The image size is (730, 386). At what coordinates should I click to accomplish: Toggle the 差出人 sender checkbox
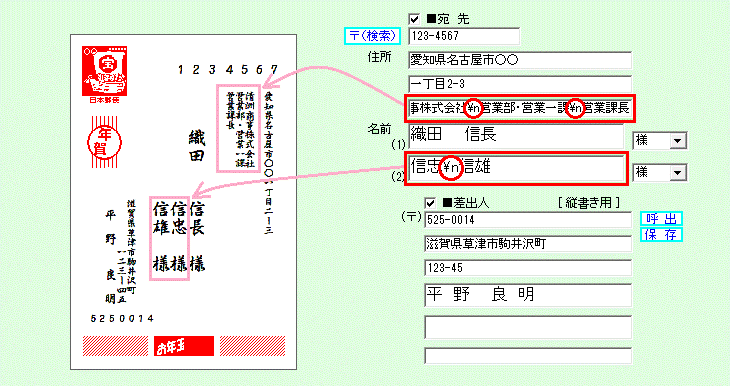[x=430, y=203]
